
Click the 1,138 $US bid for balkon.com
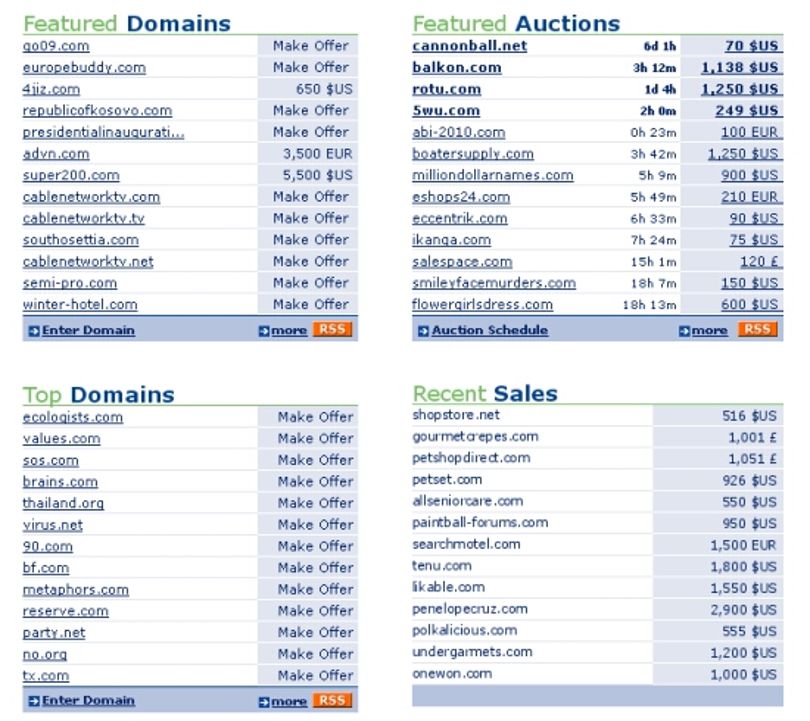pos(739,68)
